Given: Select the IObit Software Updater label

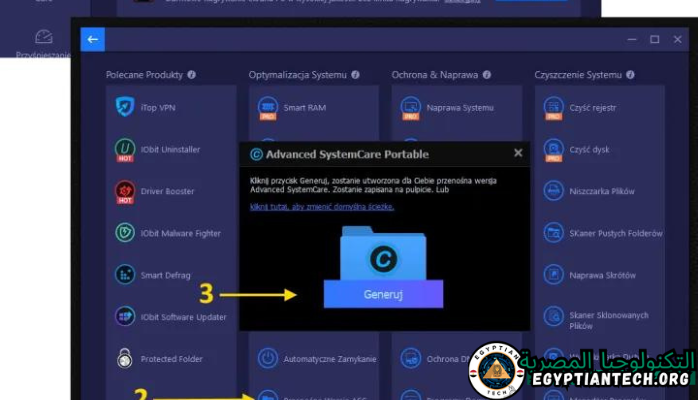Looking at the screenshot, I should [183, 317].
